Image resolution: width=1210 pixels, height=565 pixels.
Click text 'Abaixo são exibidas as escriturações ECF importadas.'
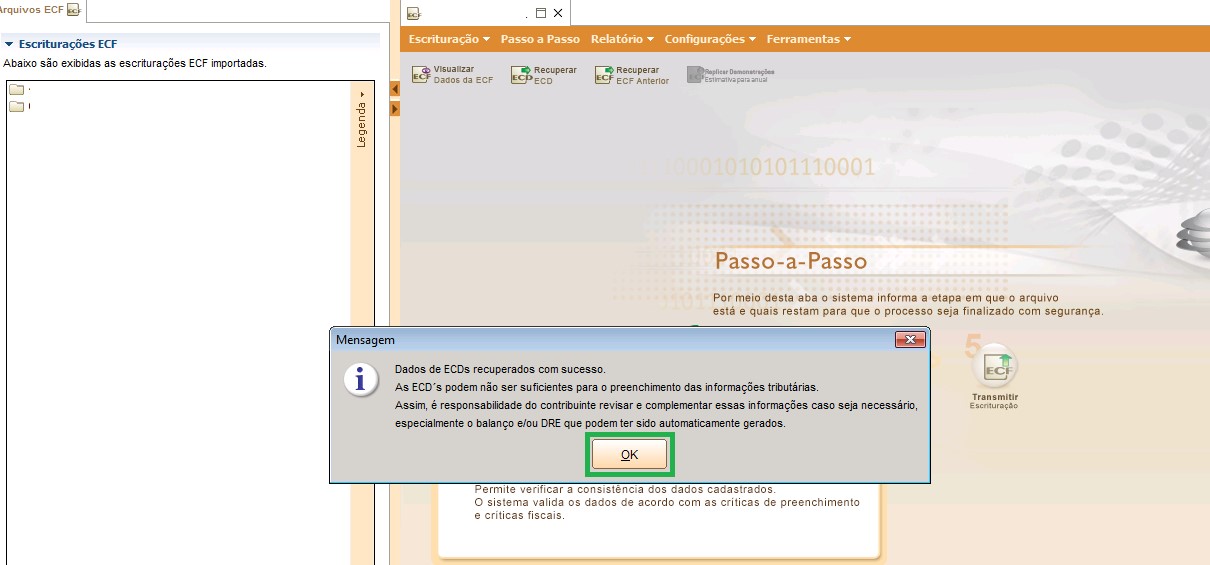point(135,63)
